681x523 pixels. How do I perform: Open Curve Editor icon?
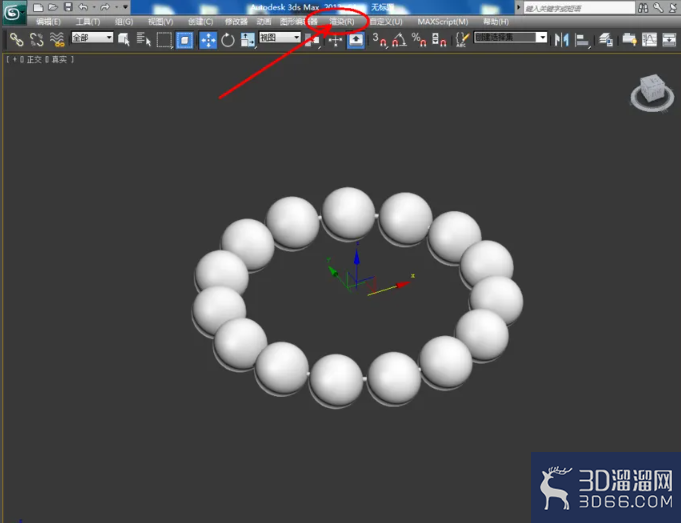pyautogui.click(x=649, y=40)
